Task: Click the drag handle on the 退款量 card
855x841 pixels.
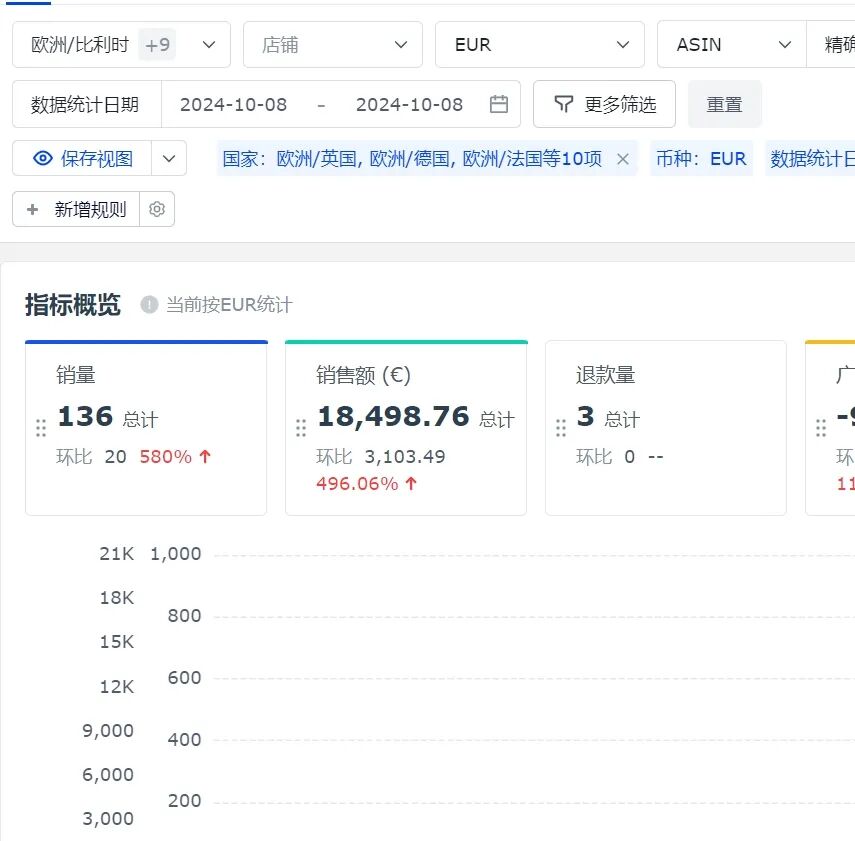Action: click(x=561, y=426)
